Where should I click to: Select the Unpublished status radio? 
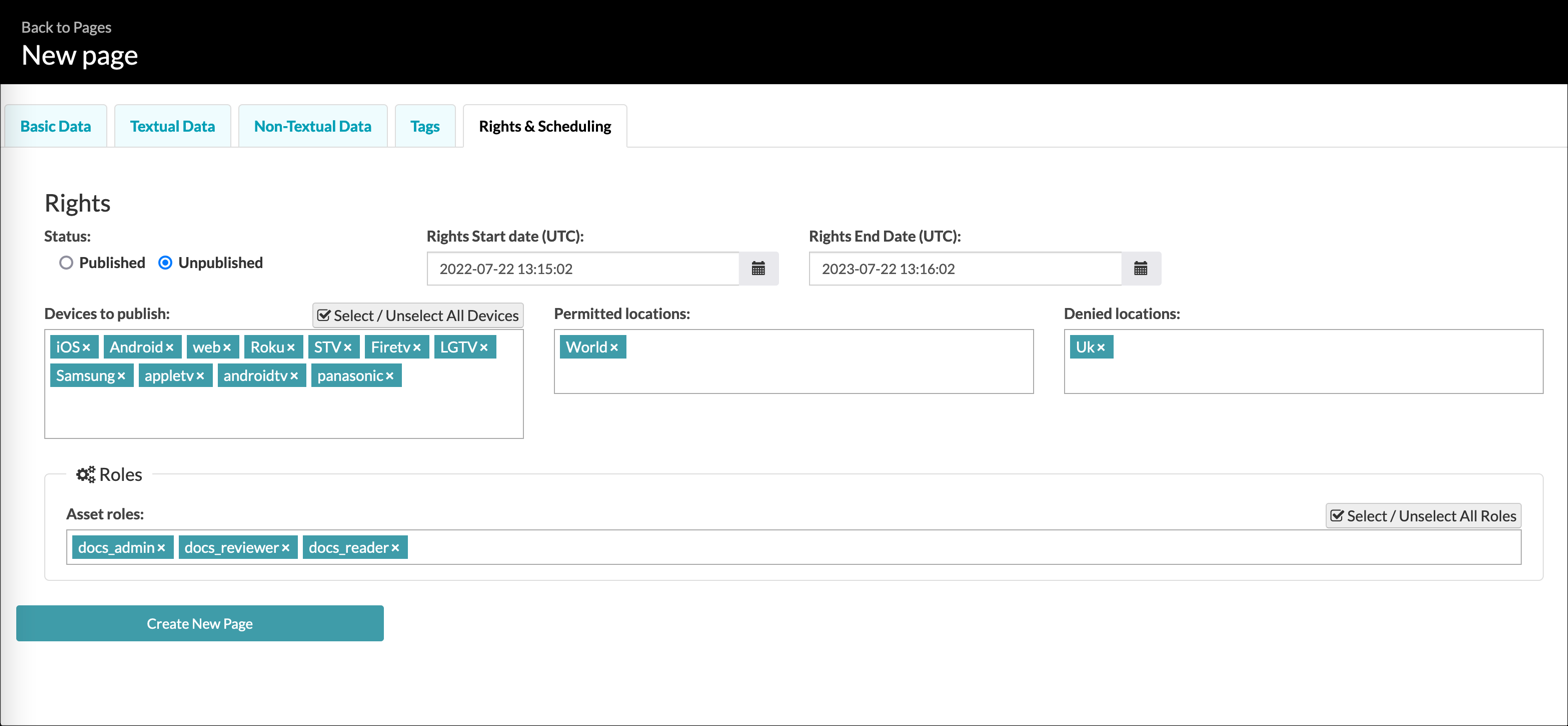coord(165,263)
